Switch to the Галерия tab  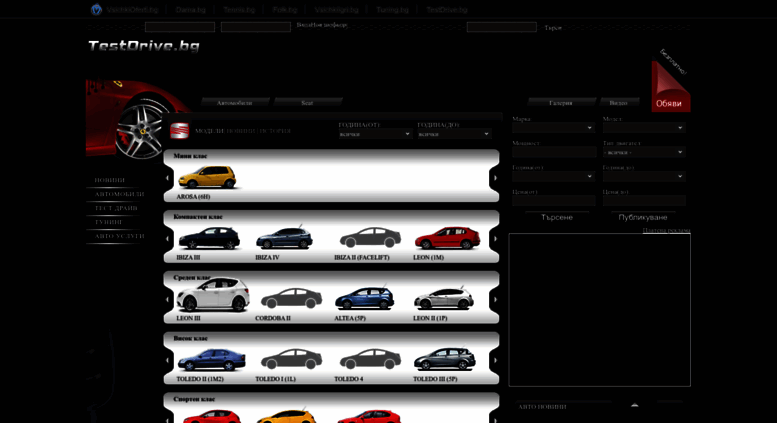tap(560, 103)
